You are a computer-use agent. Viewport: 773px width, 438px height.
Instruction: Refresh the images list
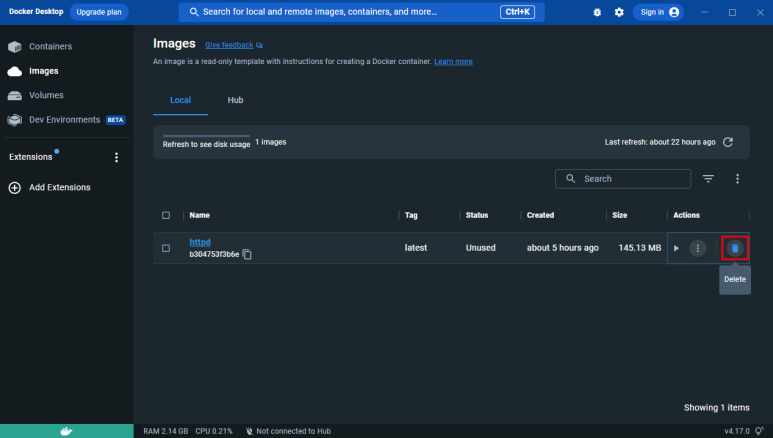pyautogui.click(x=728, y=142)
